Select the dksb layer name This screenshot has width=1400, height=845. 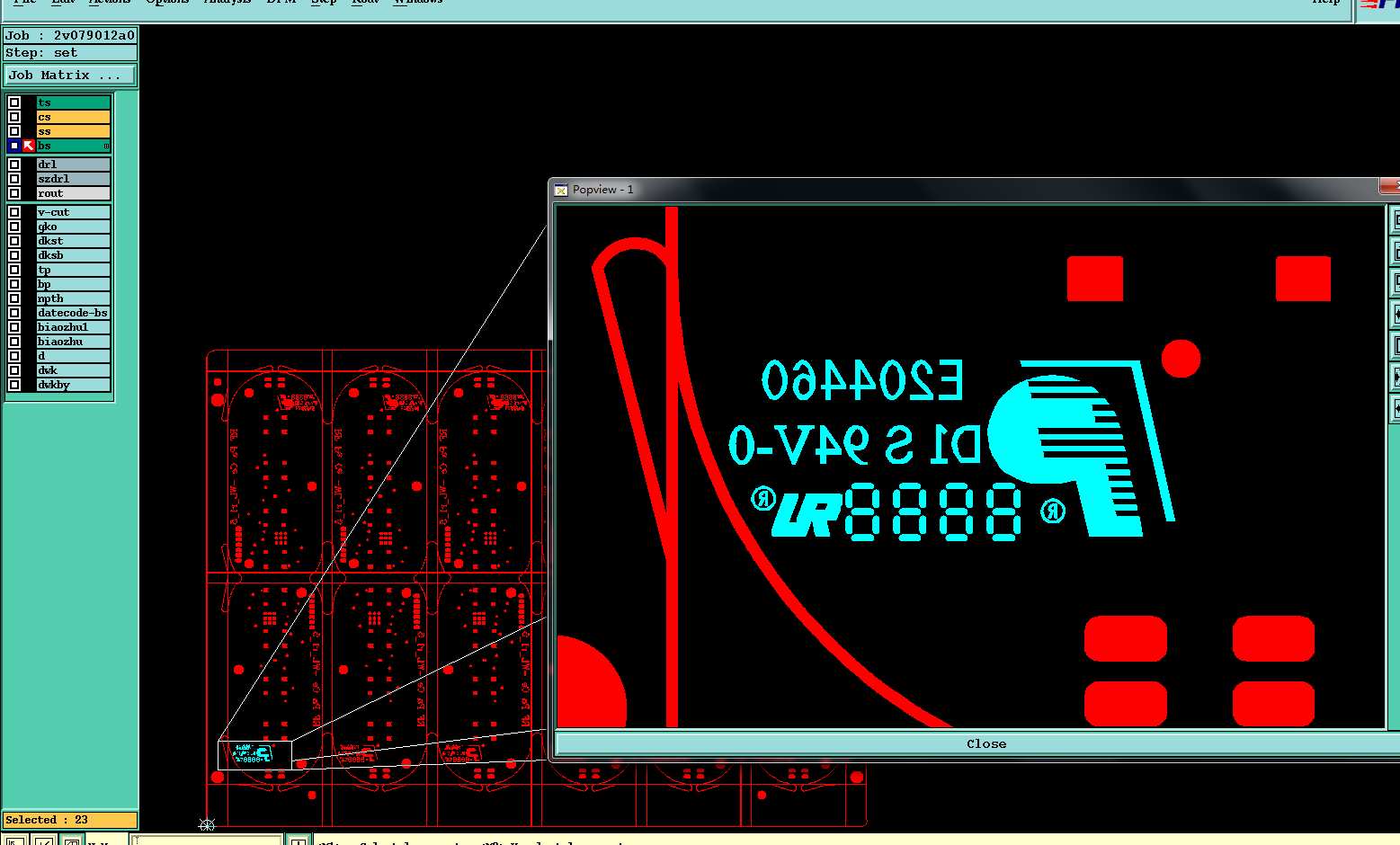(73, 255)
